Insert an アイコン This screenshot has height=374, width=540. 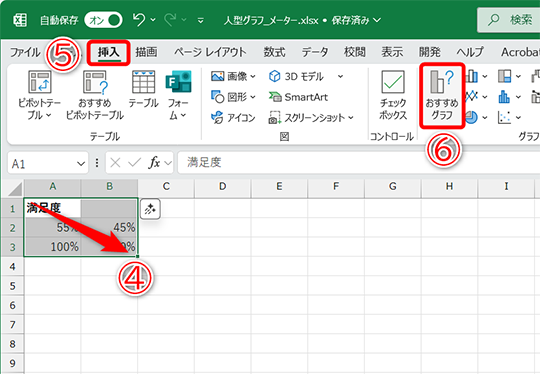coord(233,118)
